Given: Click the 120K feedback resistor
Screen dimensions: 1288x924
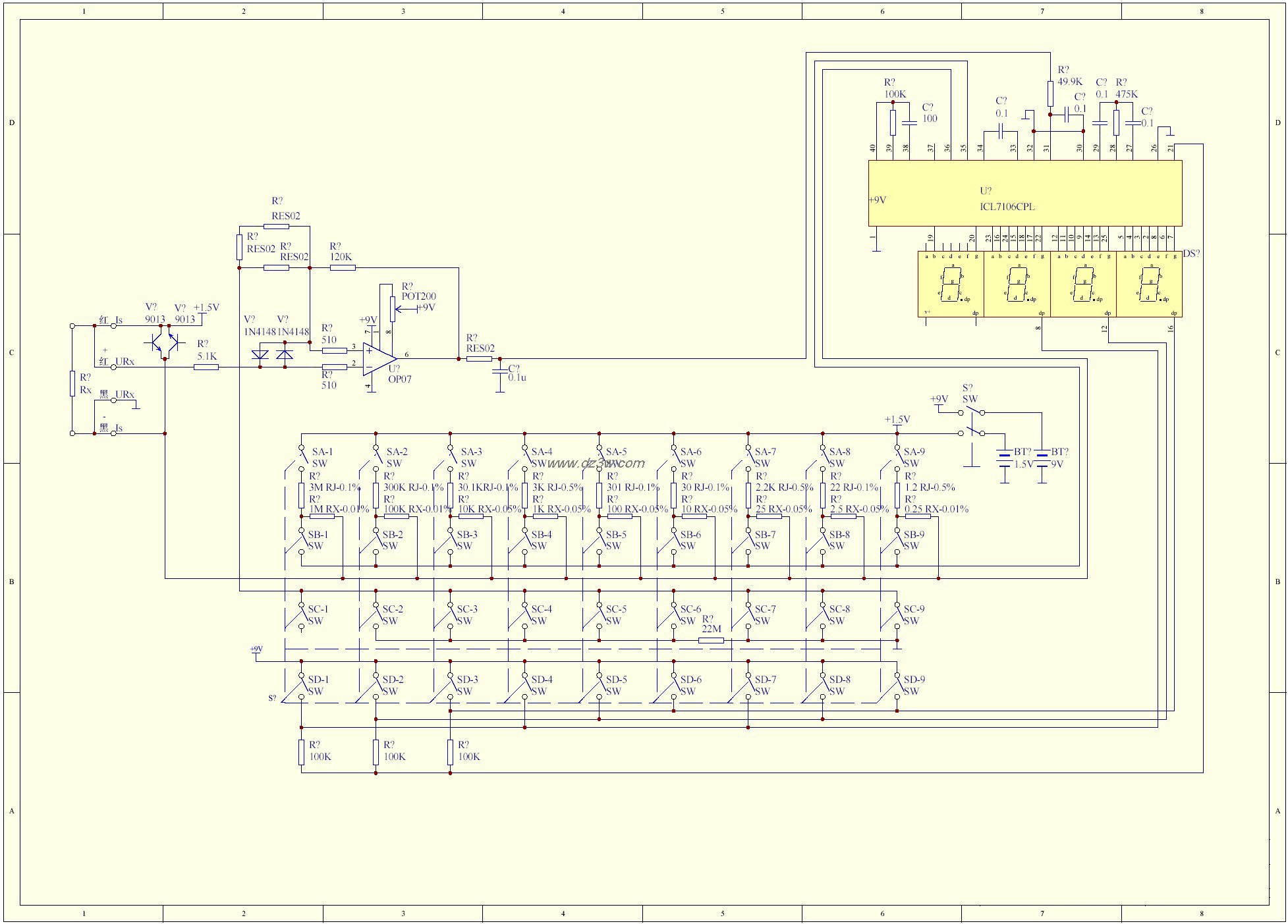Looking at the screenshot, I should pyautogui.click(x=342, y=267).
